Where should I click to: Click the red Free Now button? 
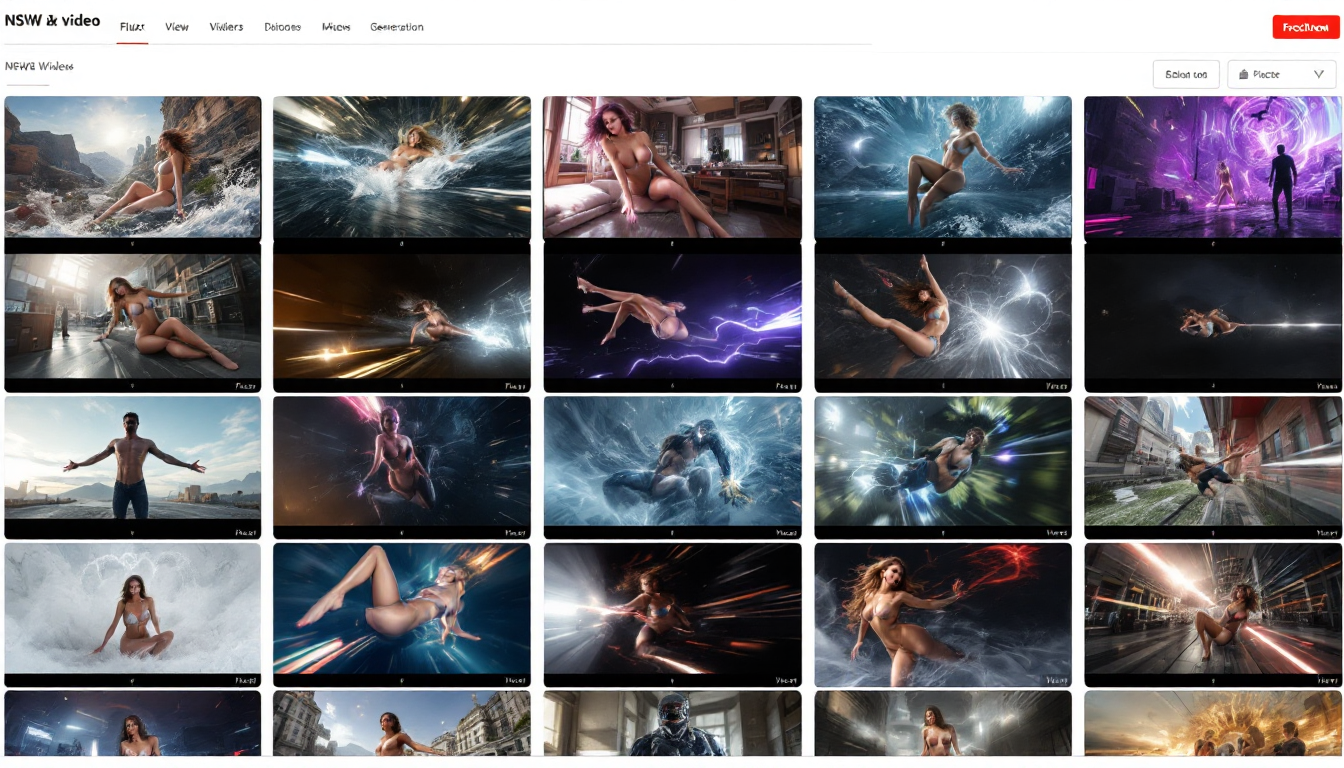tap(1305, 27)
